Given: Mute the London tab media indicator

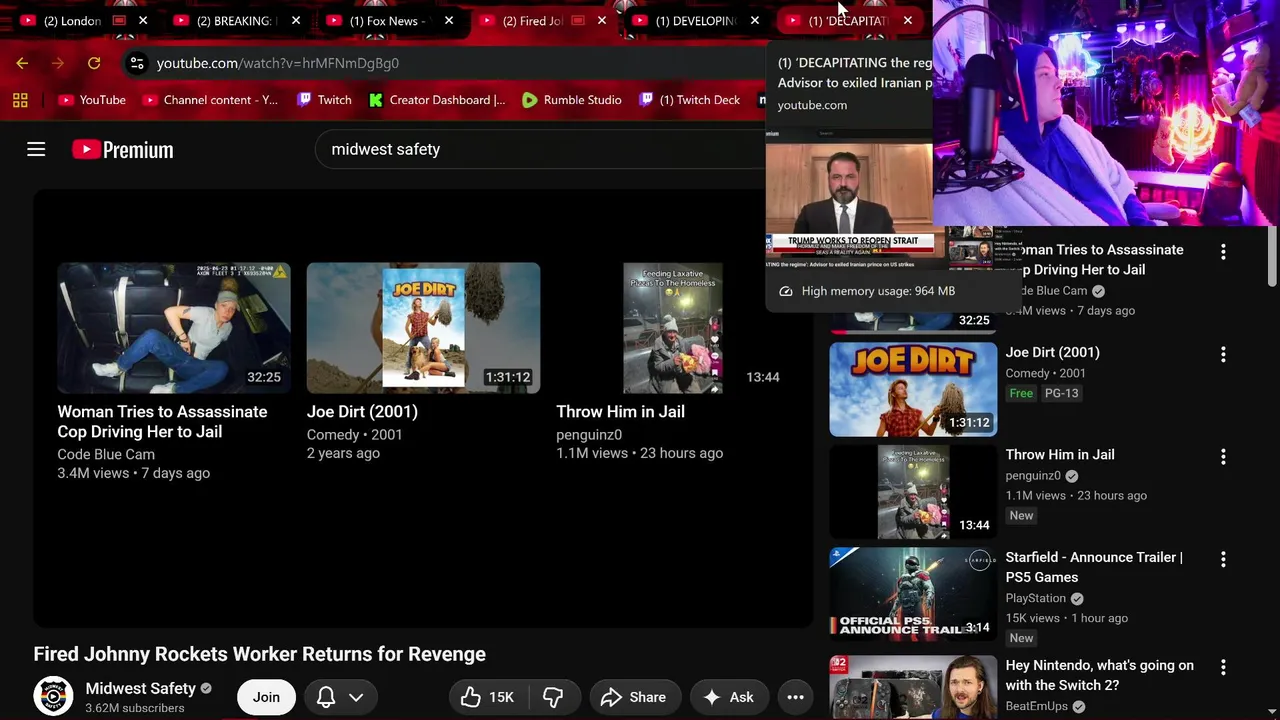Looking at the screenshot, I should (x=119, y=20).
